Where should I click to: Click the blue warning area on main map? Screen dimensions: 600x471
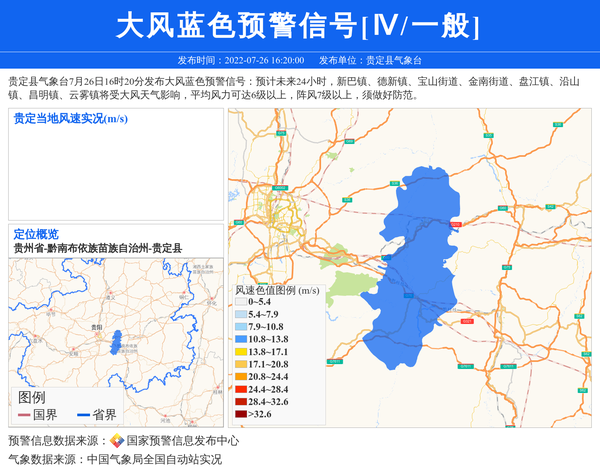[x=418, y=270]
